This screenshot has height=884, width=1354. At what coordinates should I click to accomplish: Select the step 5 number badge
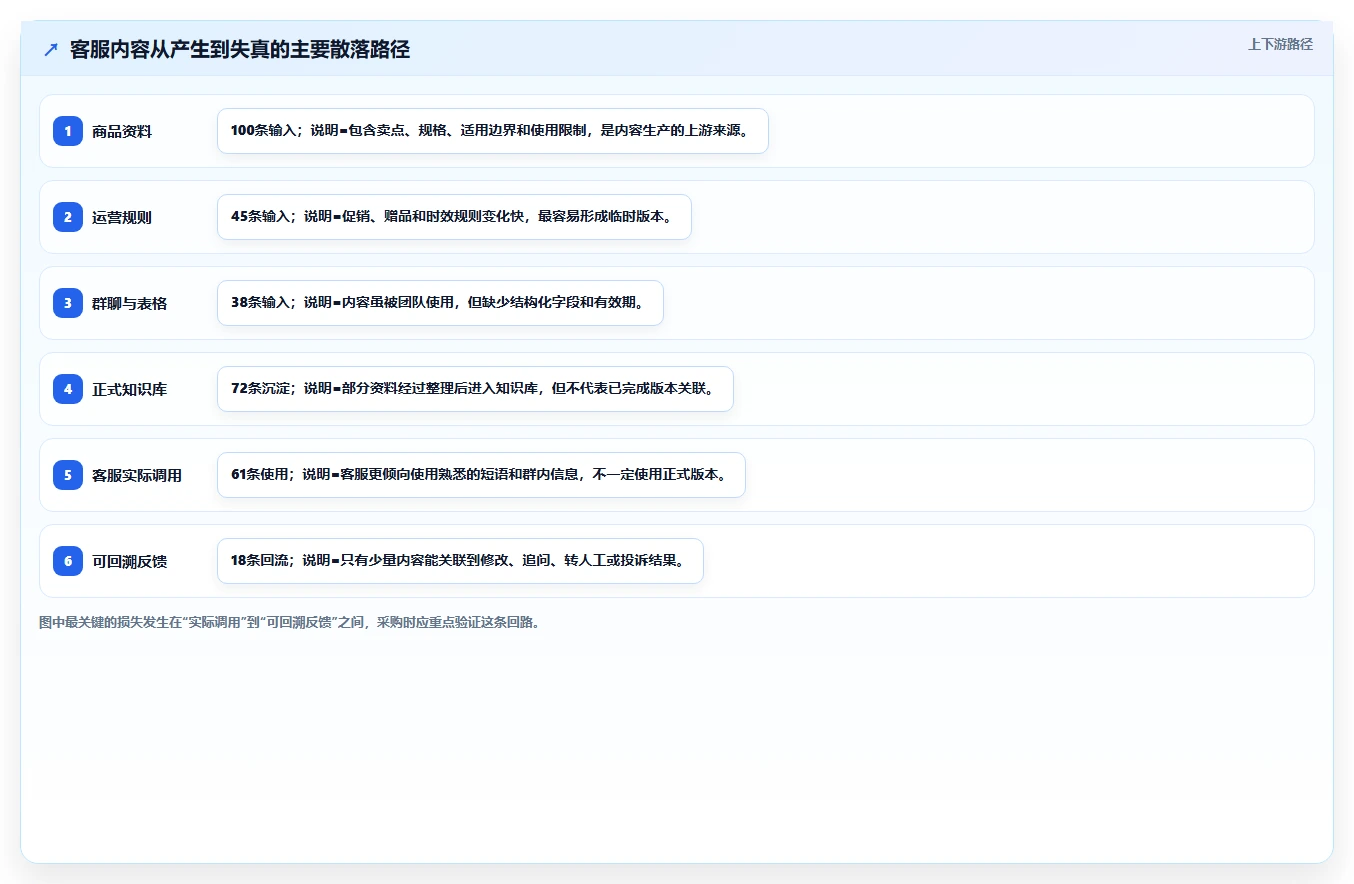point(68,475)
